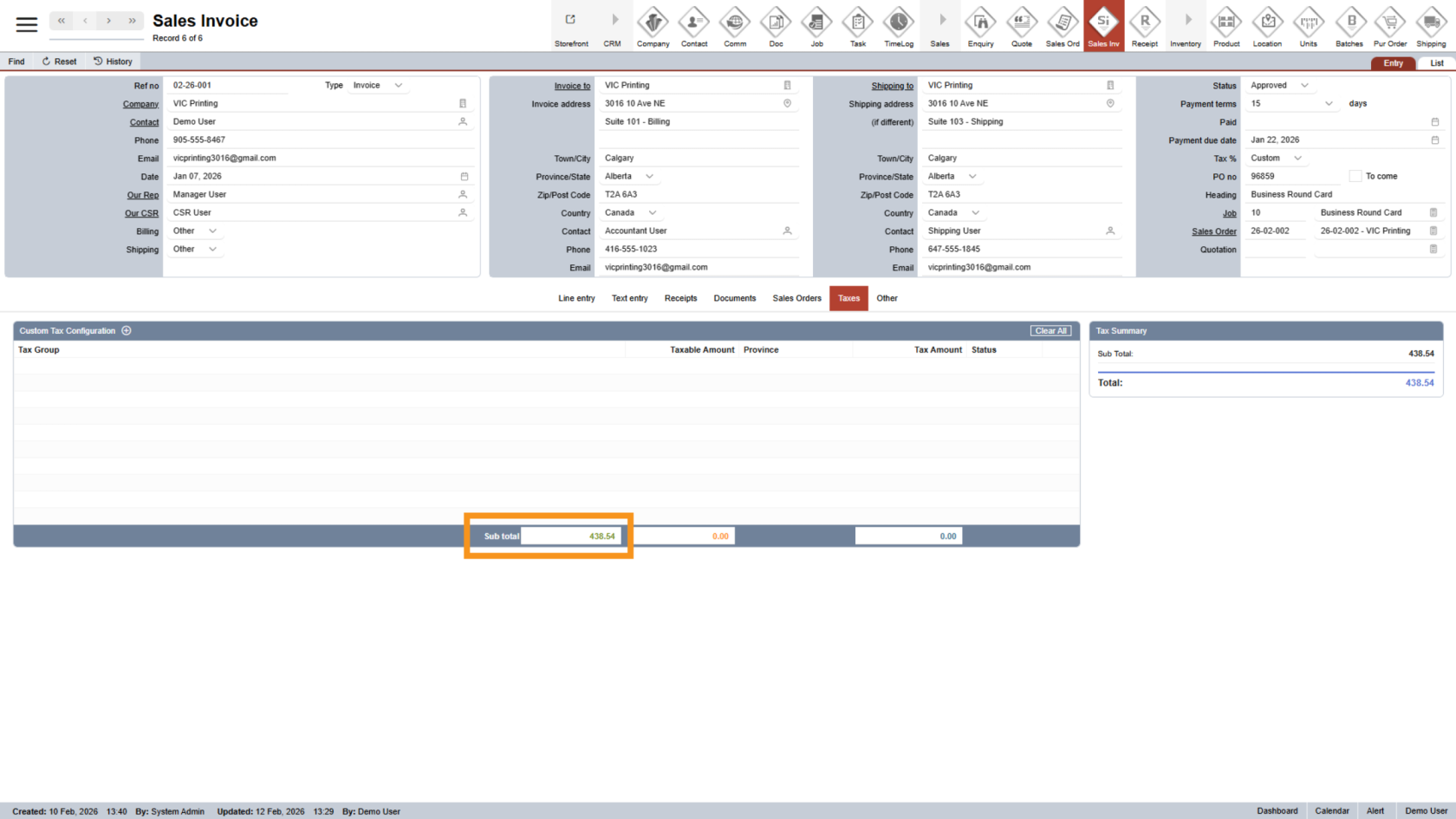The image size is (1456, 819).
Task: Switch to the Line entry tab
Action: pos(576,298)
